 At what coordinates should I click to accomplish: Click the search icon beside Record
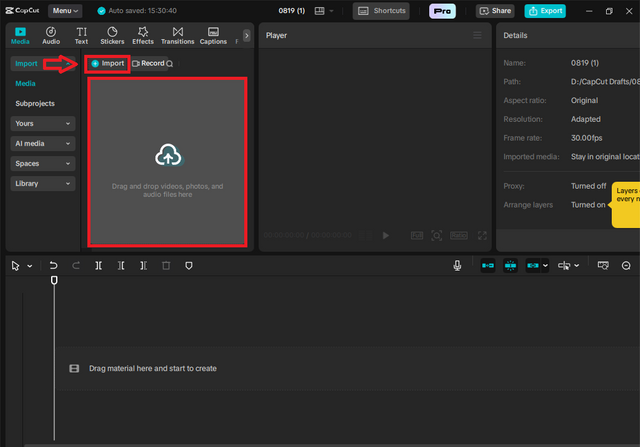tap(170, 64)
